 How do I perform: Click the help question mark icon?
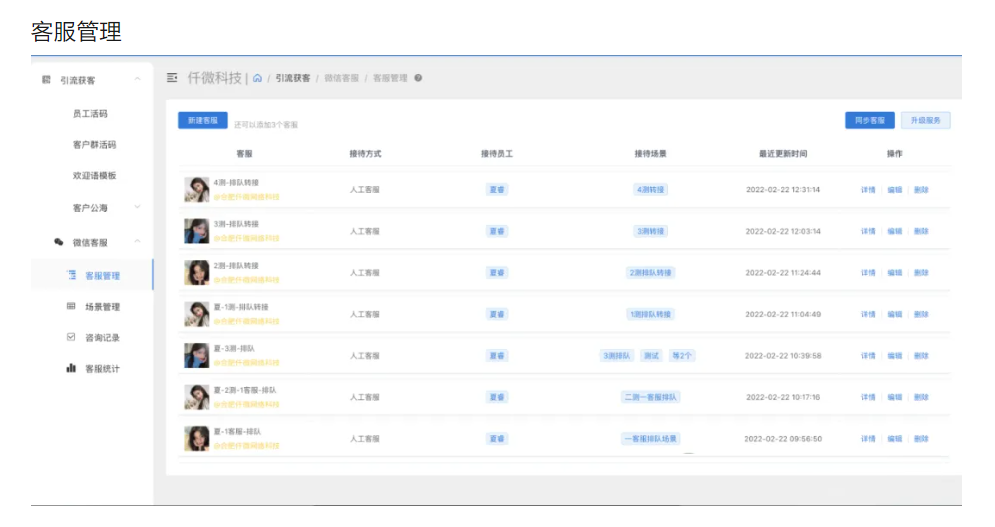click(418, 78)
